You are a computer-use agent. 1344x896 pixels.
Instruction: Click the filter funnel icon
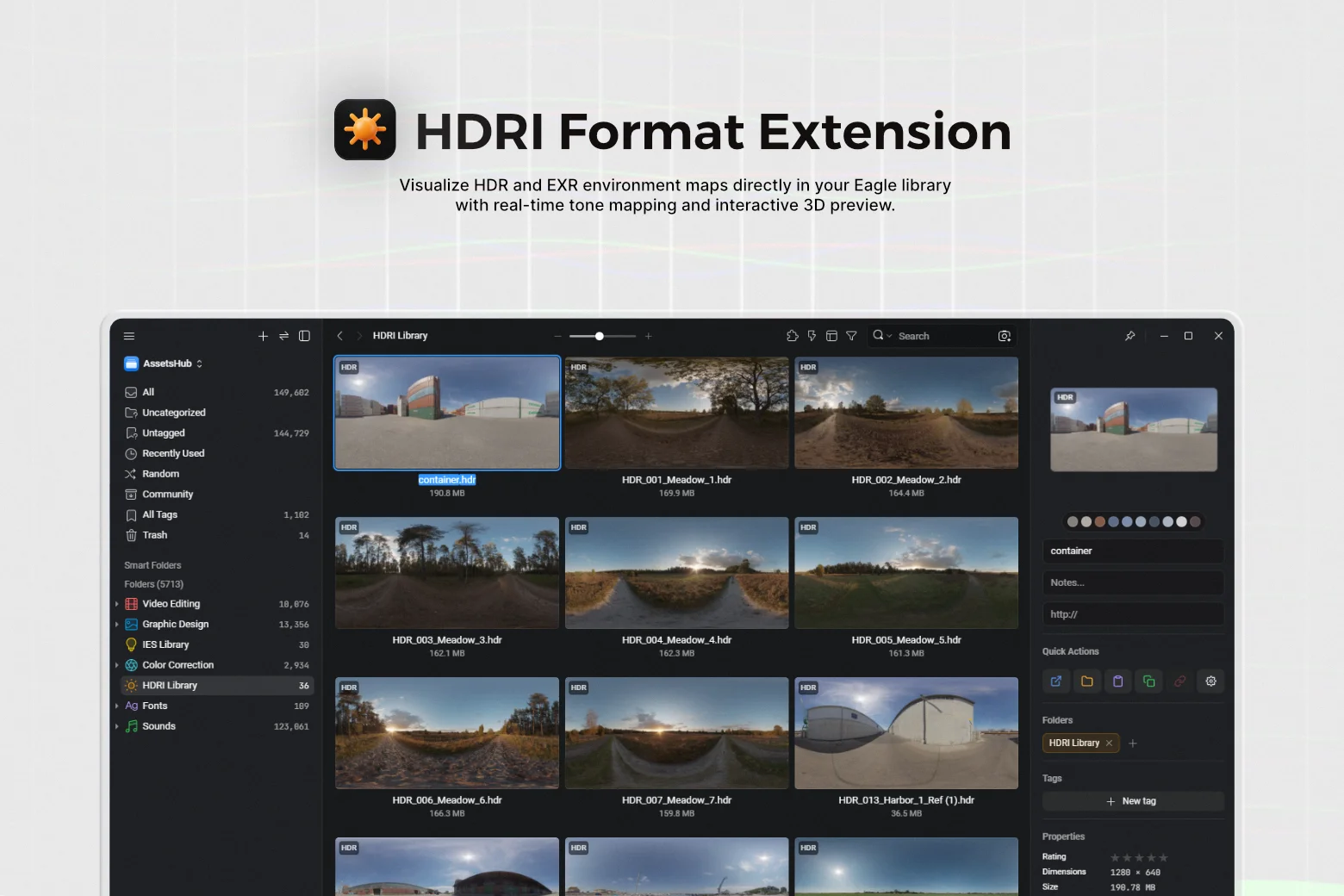coord(851,336)
